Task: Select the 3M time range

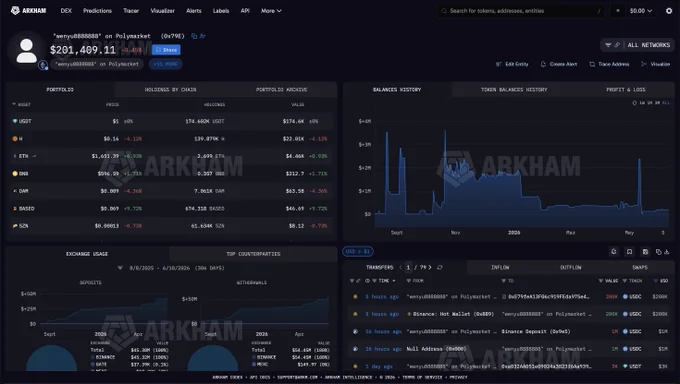Action: click(x=657, y=103)
